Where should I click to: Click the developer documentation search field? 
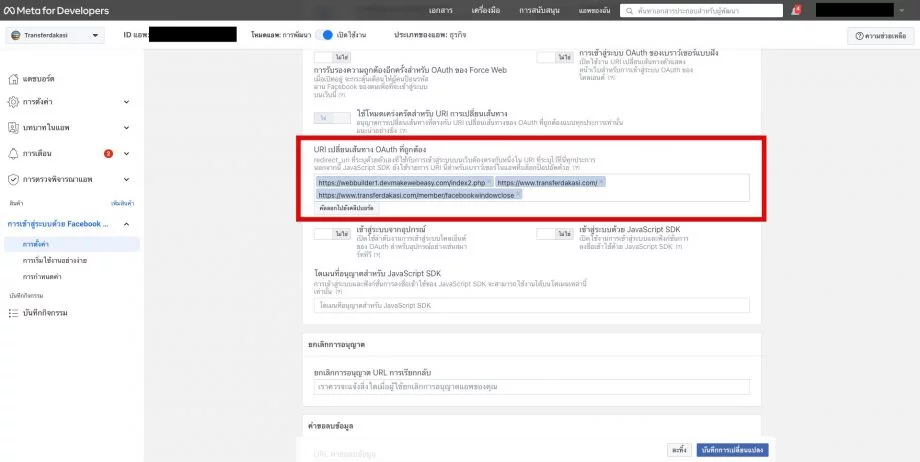[701, 11]
